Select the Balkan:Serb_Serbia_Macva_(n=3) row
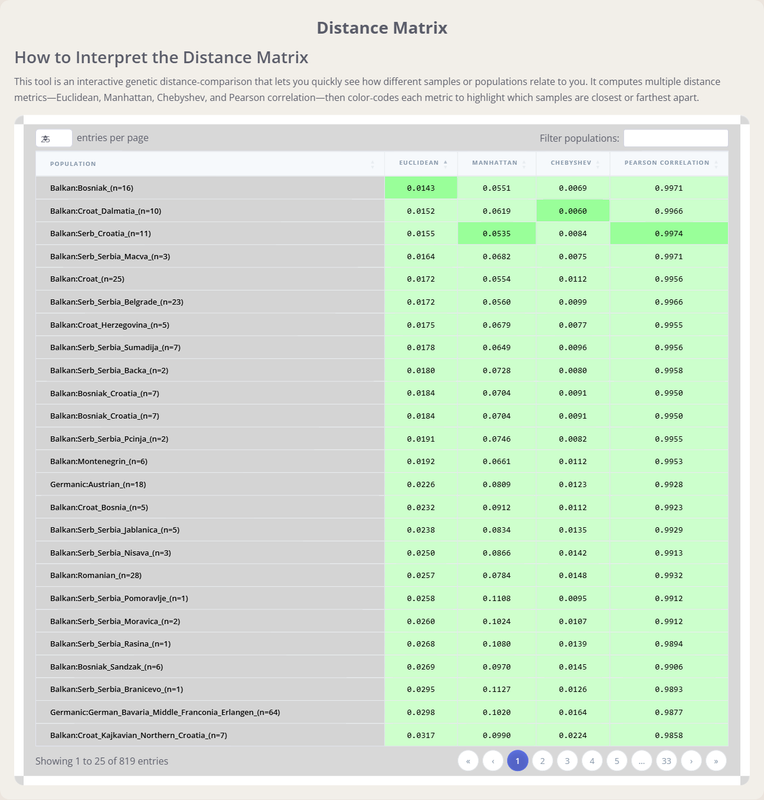The width and height of the screenshot is (764, 800). tap(382, 256)
